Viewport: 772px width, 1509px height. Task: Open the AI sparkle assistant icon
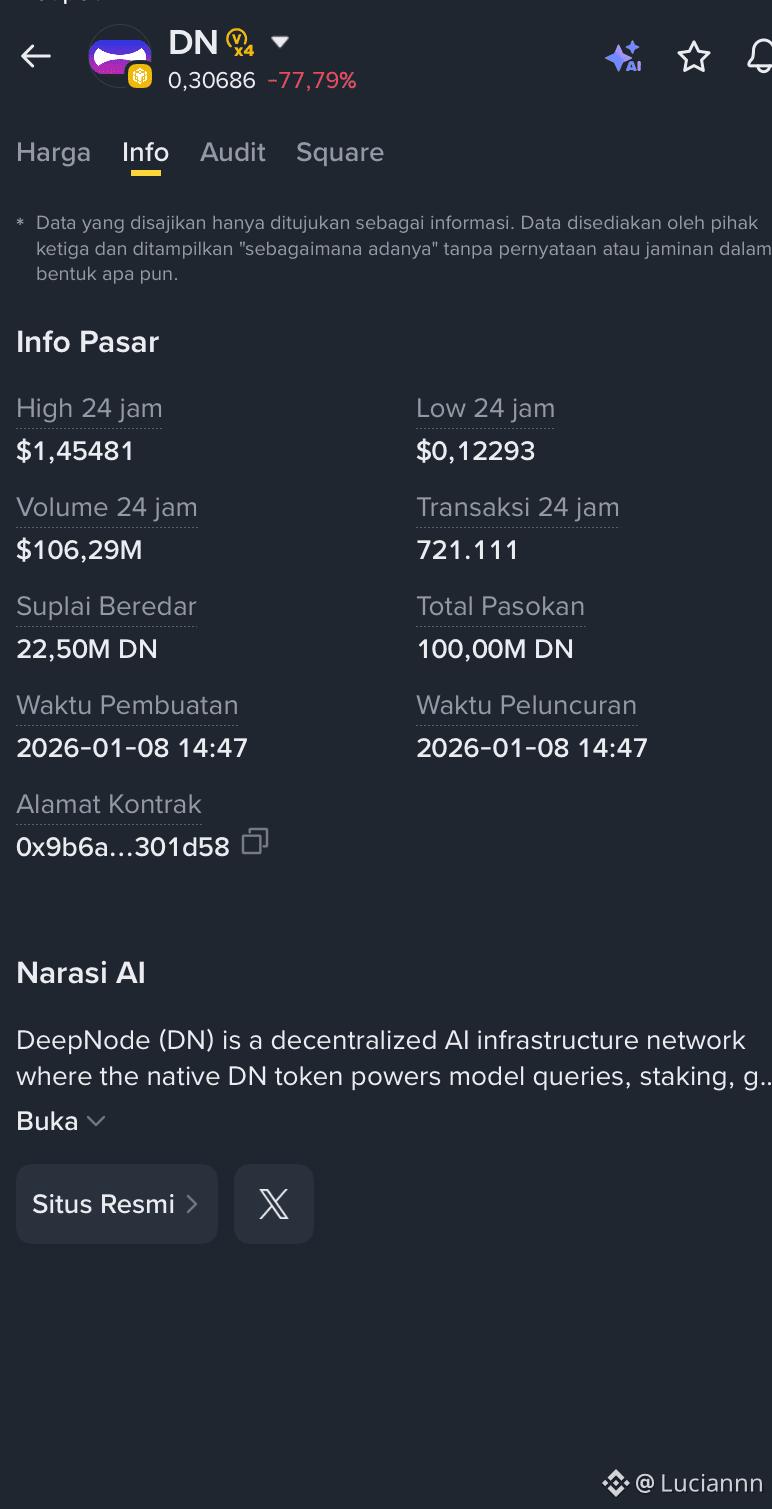(x=623, y=57)
